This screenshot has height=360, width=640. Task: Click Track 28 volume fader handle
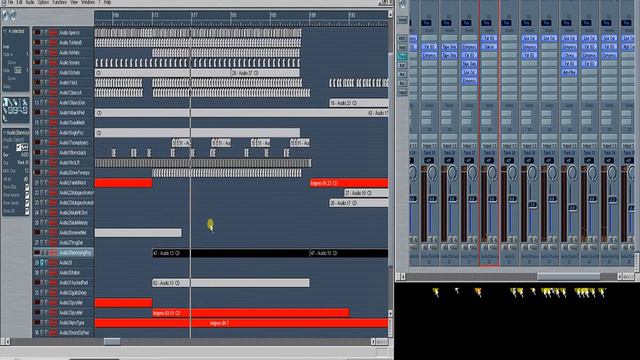coord(493,199)
